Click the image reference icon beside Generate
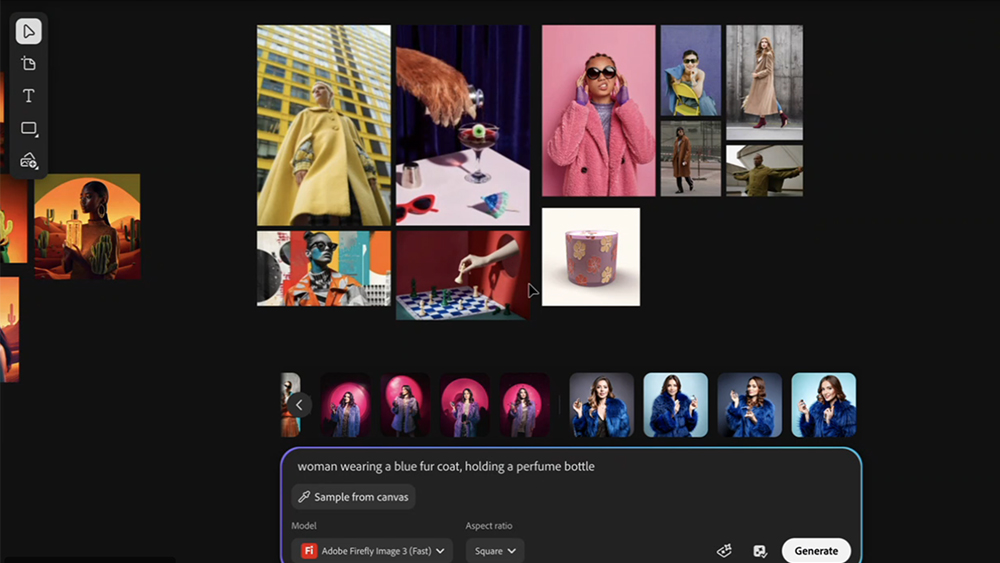 click(x=760, y=551)
